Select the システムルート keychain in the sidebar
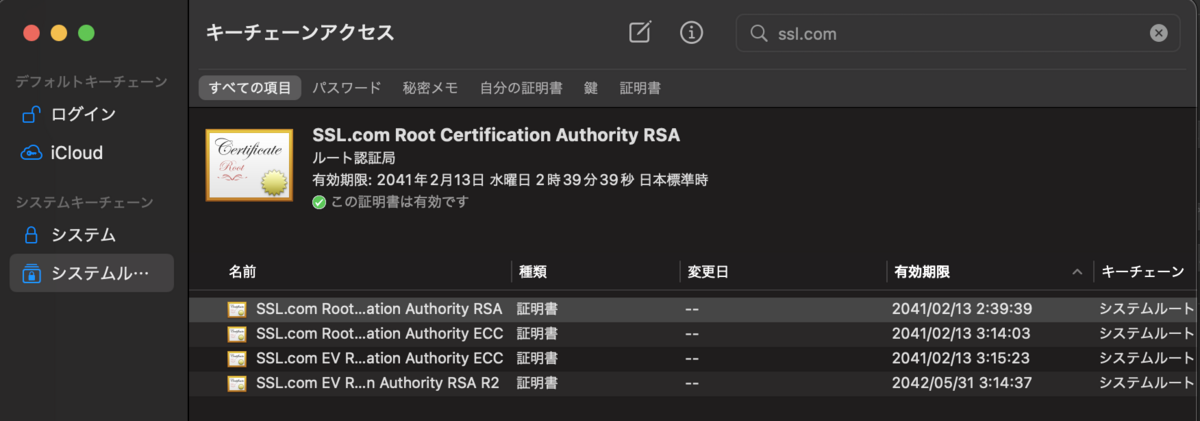1200x421 pixels. point(92,273)
